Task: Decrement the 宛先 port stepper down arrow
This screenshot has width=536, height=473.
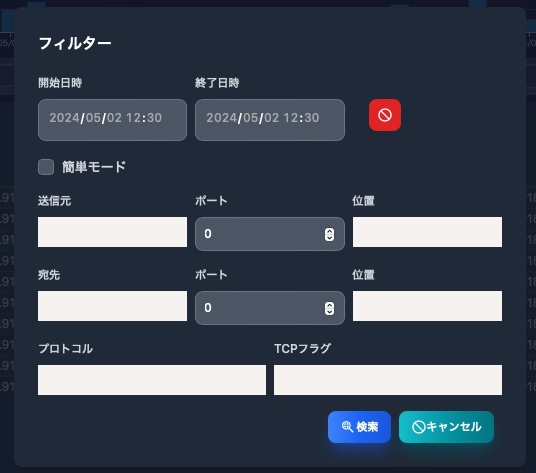Action: pos(329,311)
